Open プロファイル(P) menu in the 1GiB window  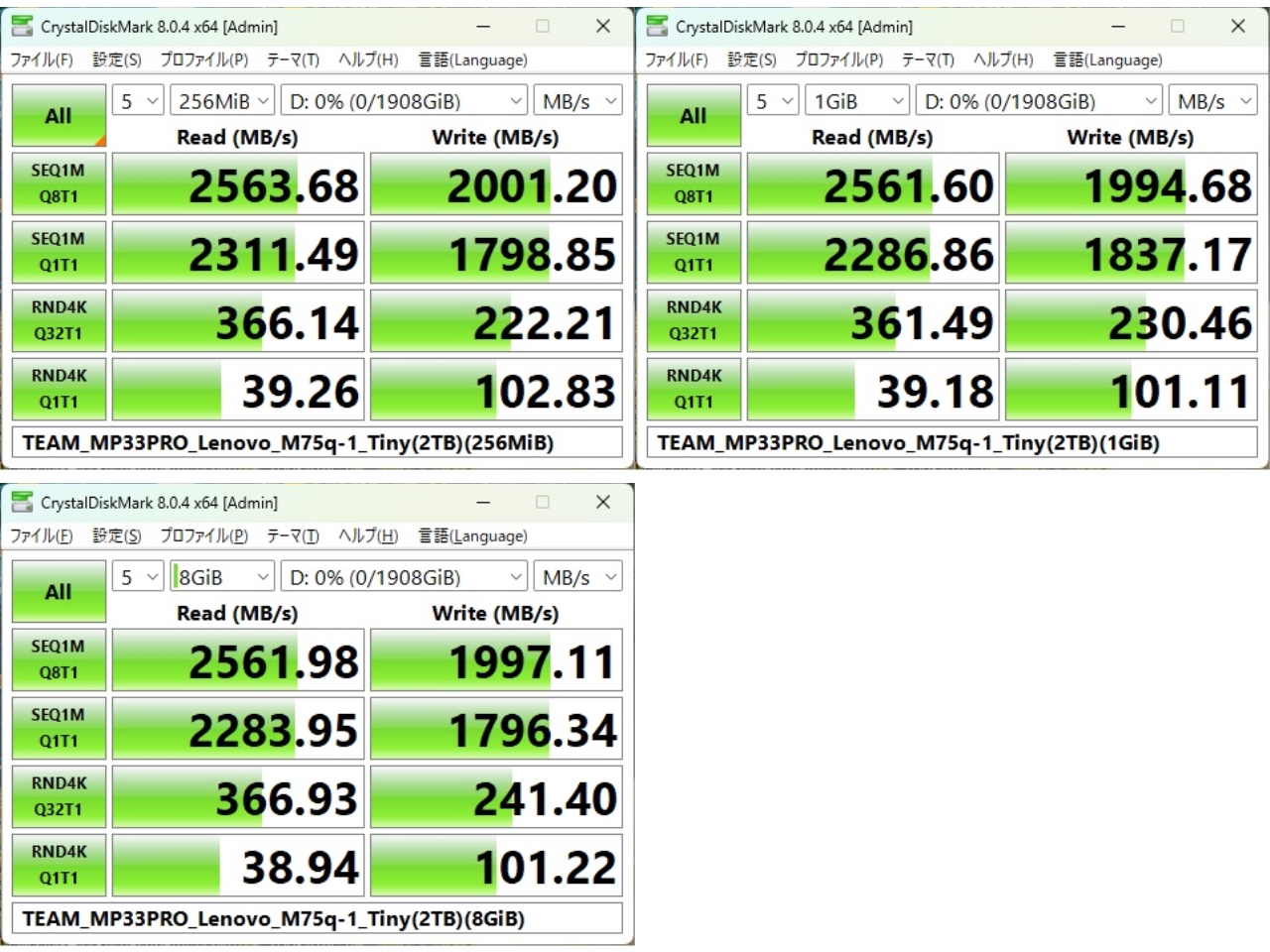(839, 59)
